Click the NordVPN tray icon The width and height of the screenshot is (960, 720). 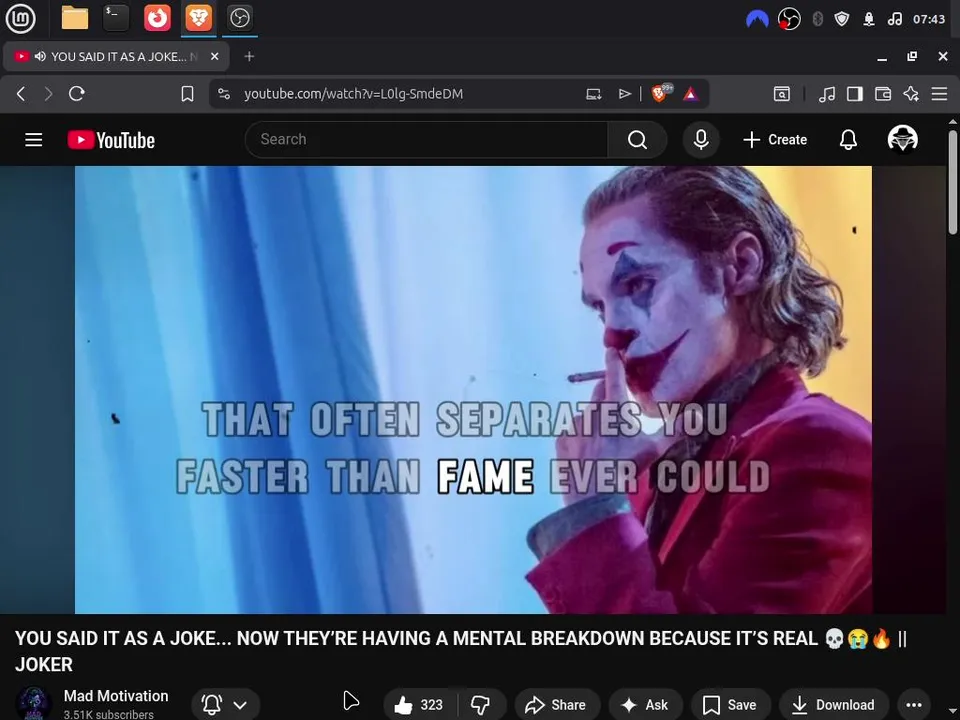point(757,20)
